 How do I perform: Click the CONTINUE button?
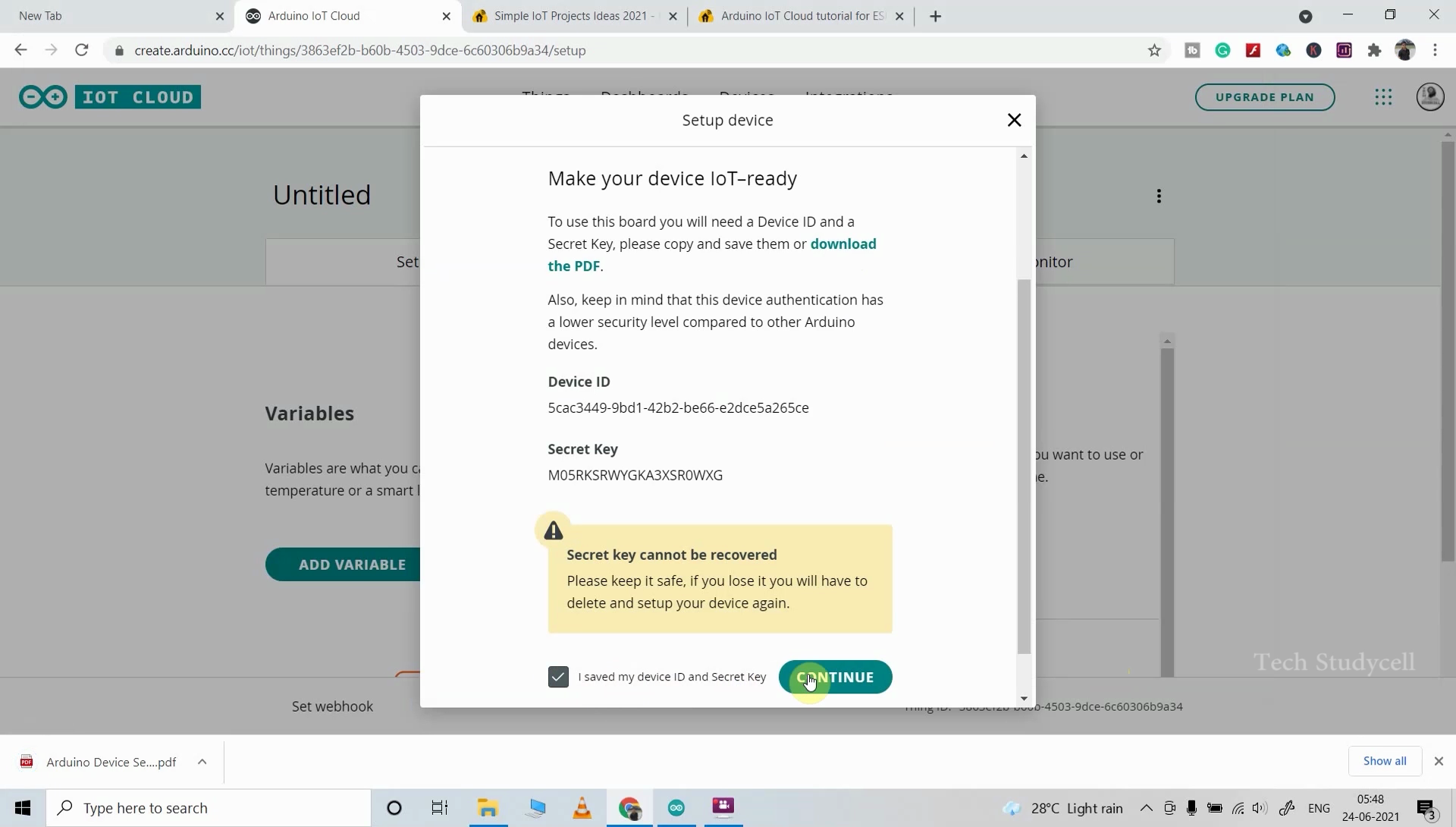click(835, 677)
